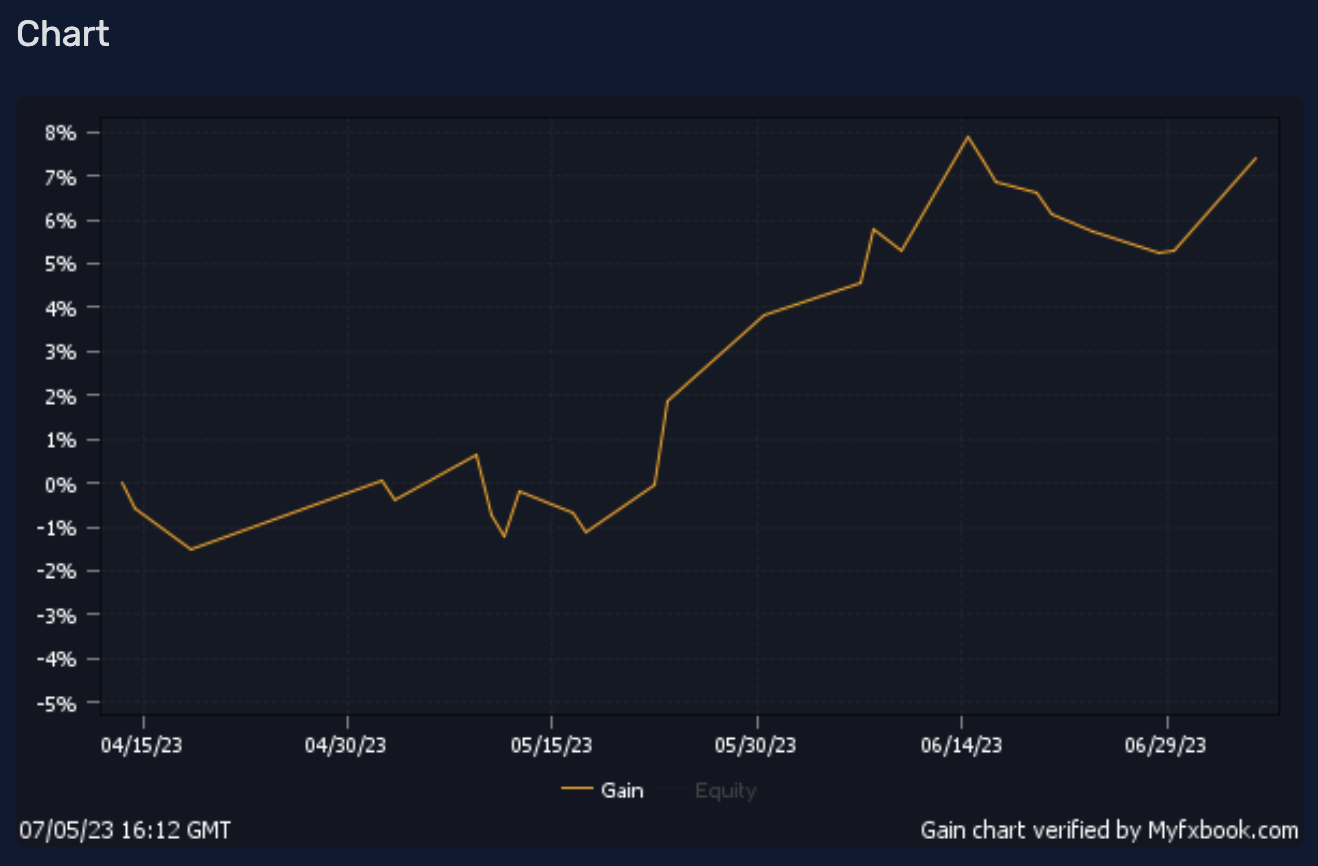Click the gain line's highest peak near 8%
1318x866 pixels.
point(967,136)
